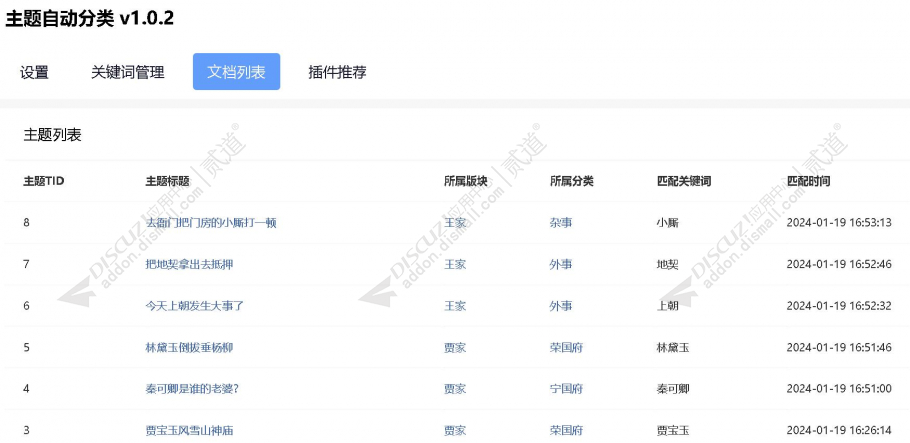The width and height of the screenshot is (910, 443).
Task: Click match time 2024-01-19 16:51:46
Action: click(839, 348)
